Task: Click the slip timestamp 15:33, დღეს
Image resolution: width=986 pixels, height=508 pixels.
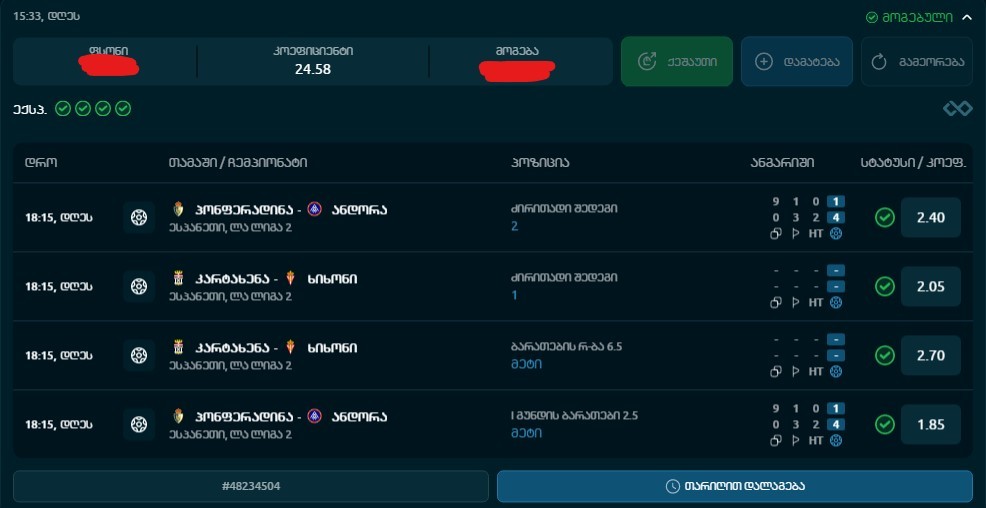Action: point(47,16)
